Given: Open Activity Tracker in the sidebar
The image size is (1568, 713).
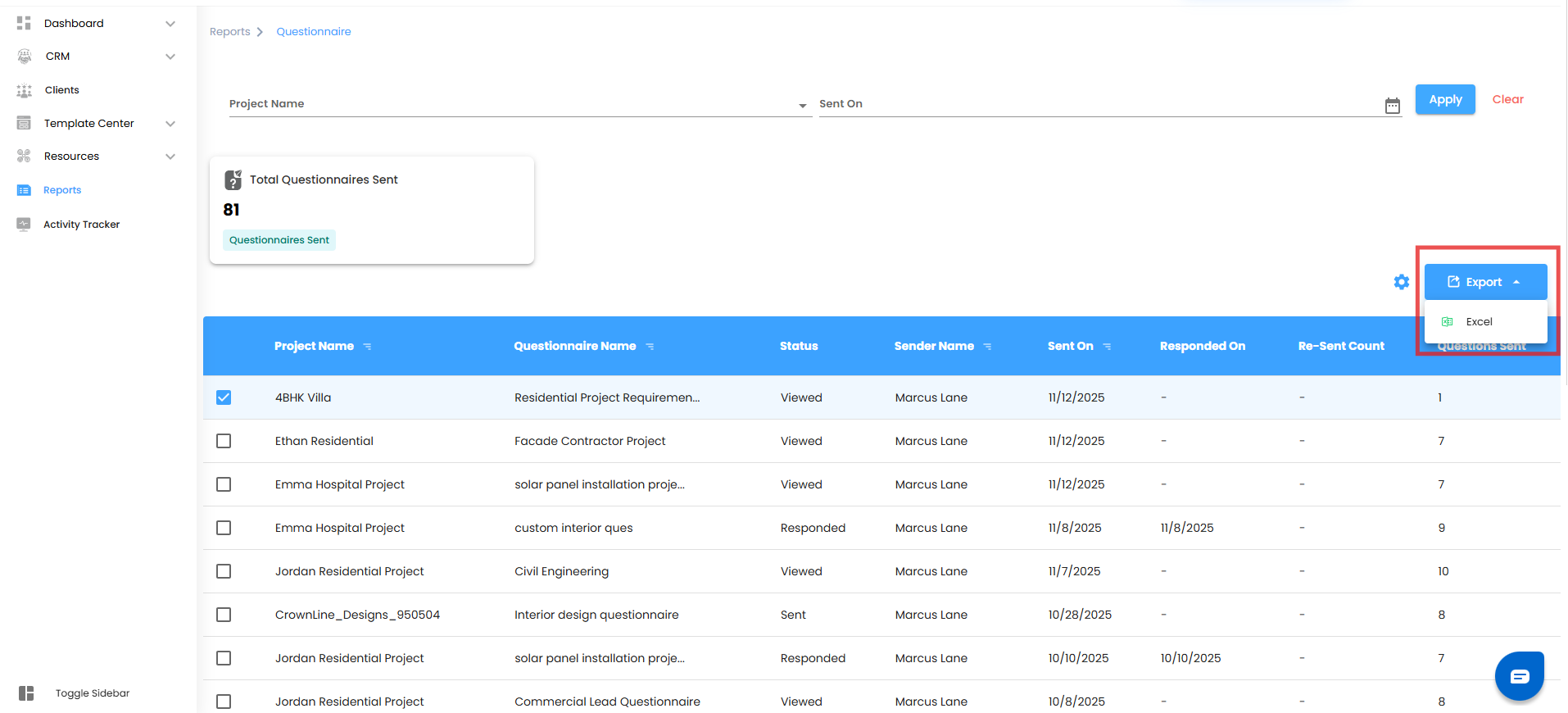Looking at the screenshot, I should (81, 224).
